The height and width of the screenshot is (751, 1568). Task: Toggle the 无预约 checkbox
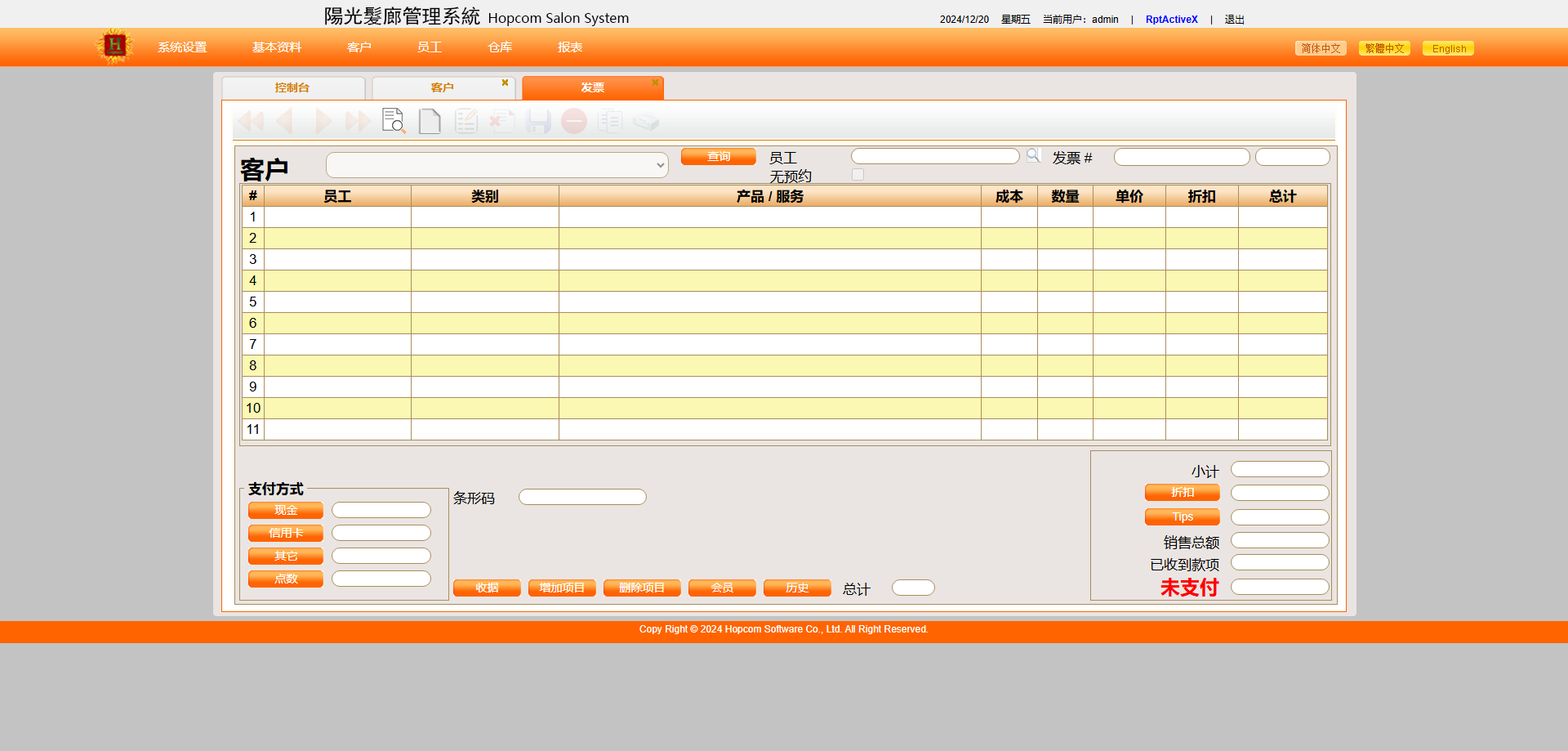(857, 175)
